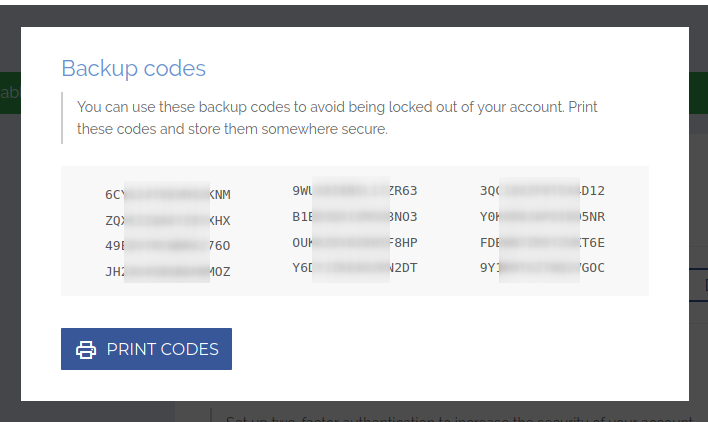Select the backup code starting with FDE
Image resolution: width=708 pixels, height=422 pixels.
(542, 242)
